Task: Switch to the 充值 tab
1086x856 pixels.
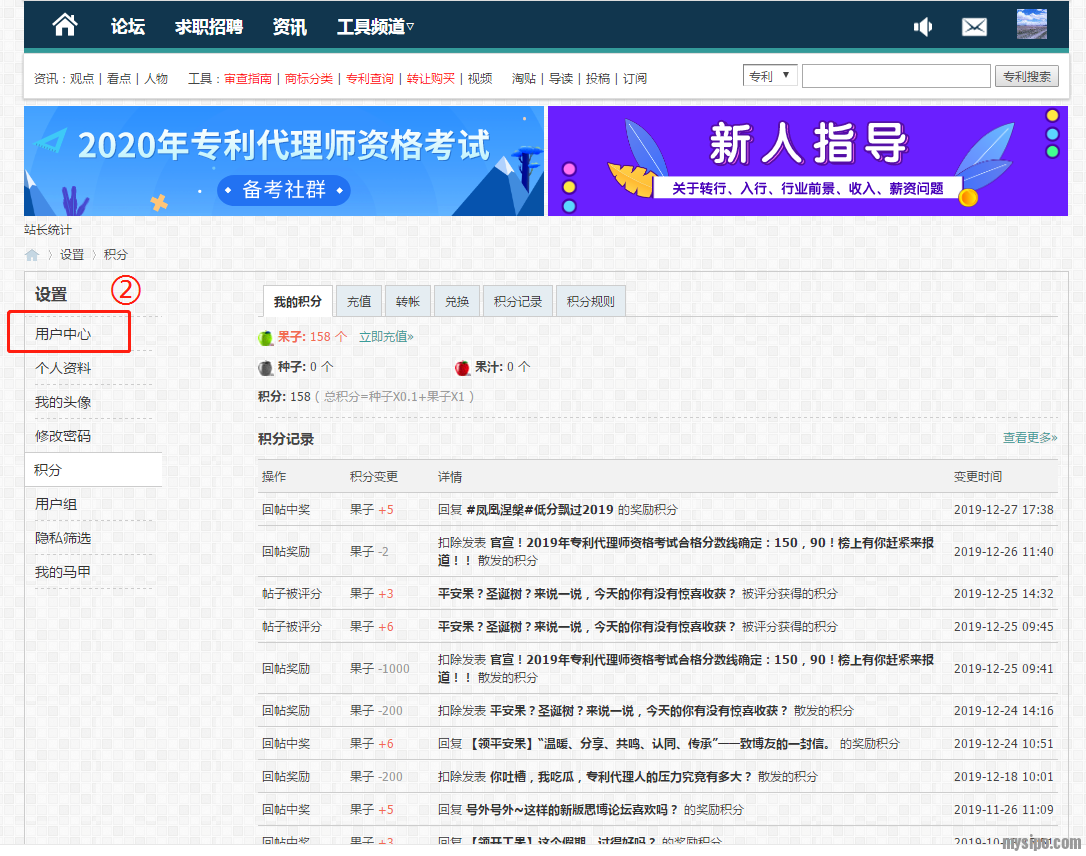Action: point(359,302)
